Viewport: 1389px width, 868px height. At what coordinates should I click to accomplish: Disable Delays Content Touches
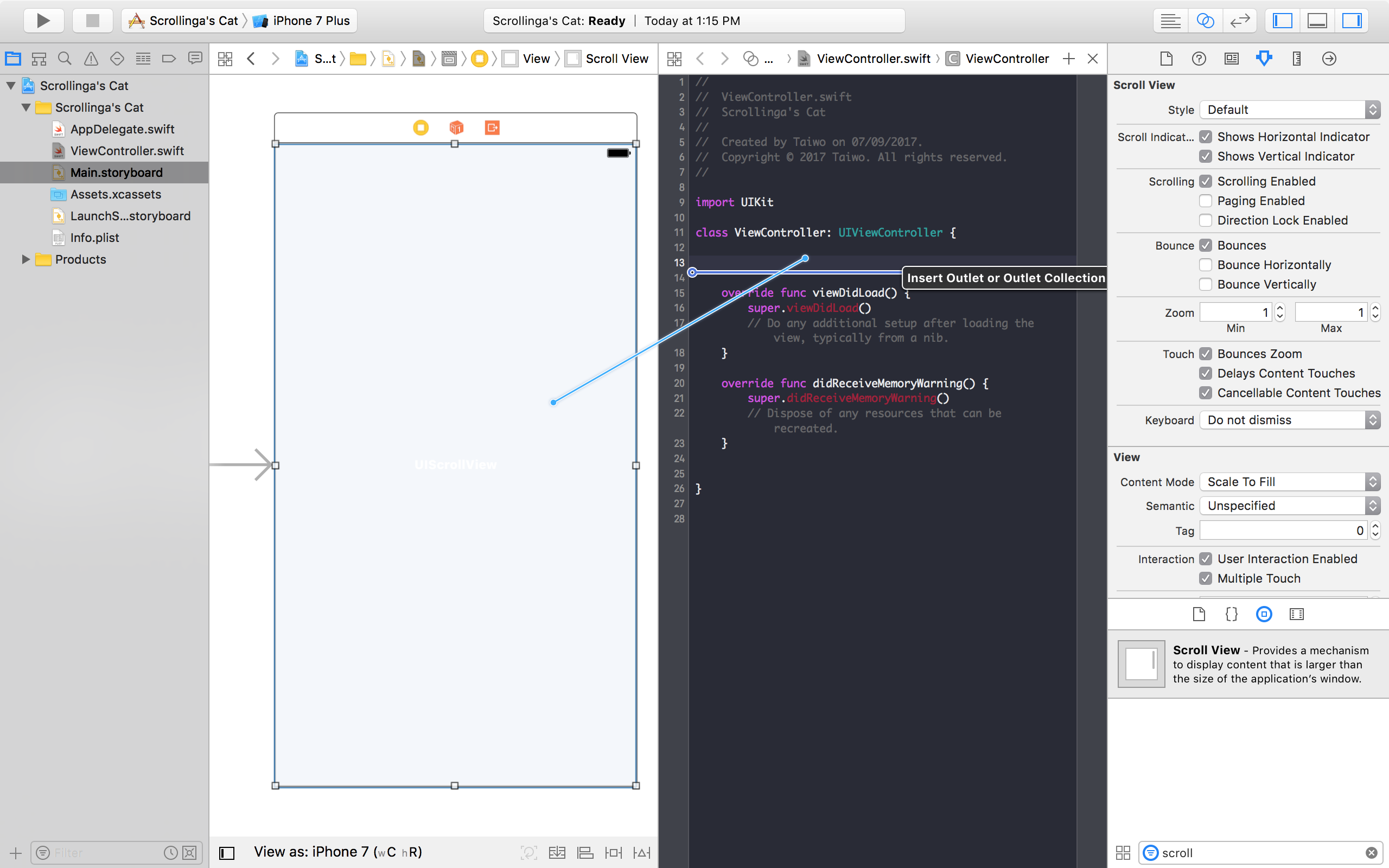[1205, 373]
